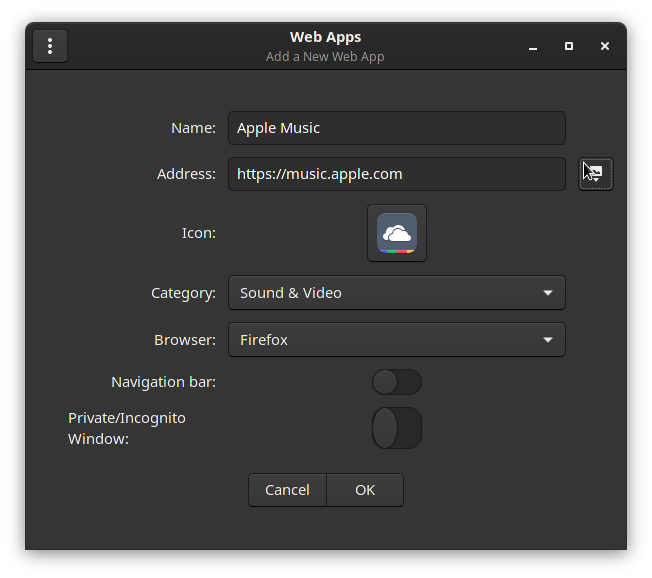This screenshot has width=652, height=578.
Task: Click in the Name field containing Apple Music
Action: [397, 128]
